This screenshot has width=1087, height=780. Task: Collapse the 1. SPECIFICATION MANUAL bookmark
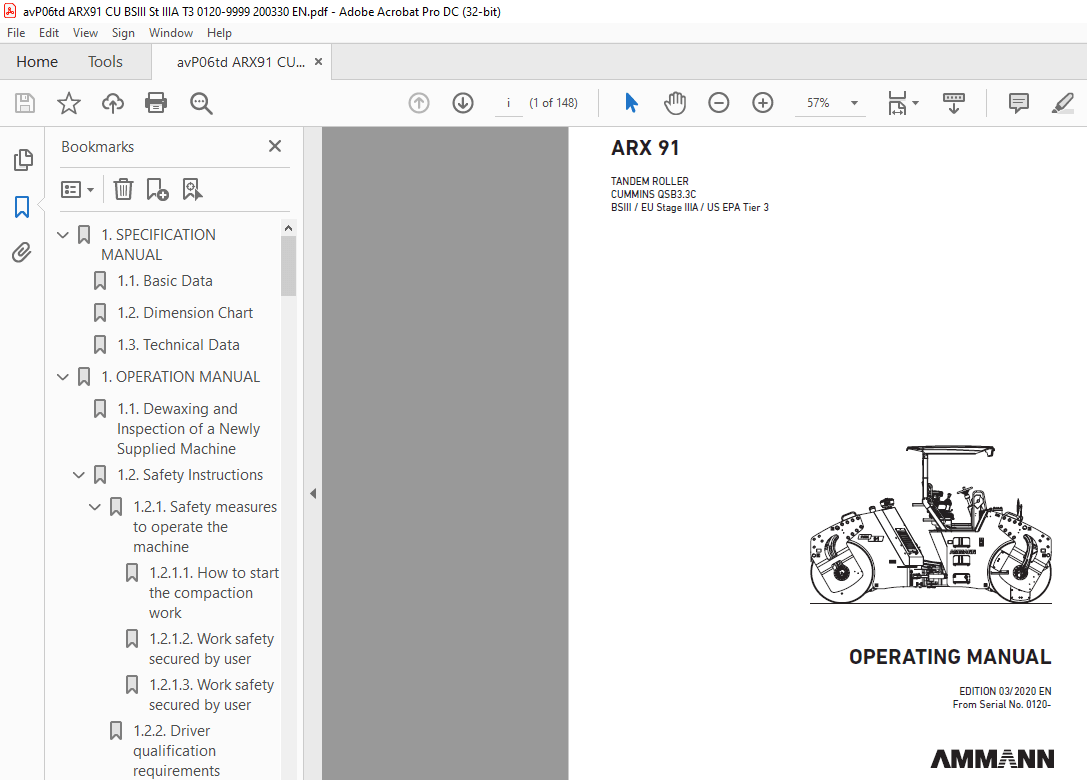pyautogui.click(x=62, y=234)
